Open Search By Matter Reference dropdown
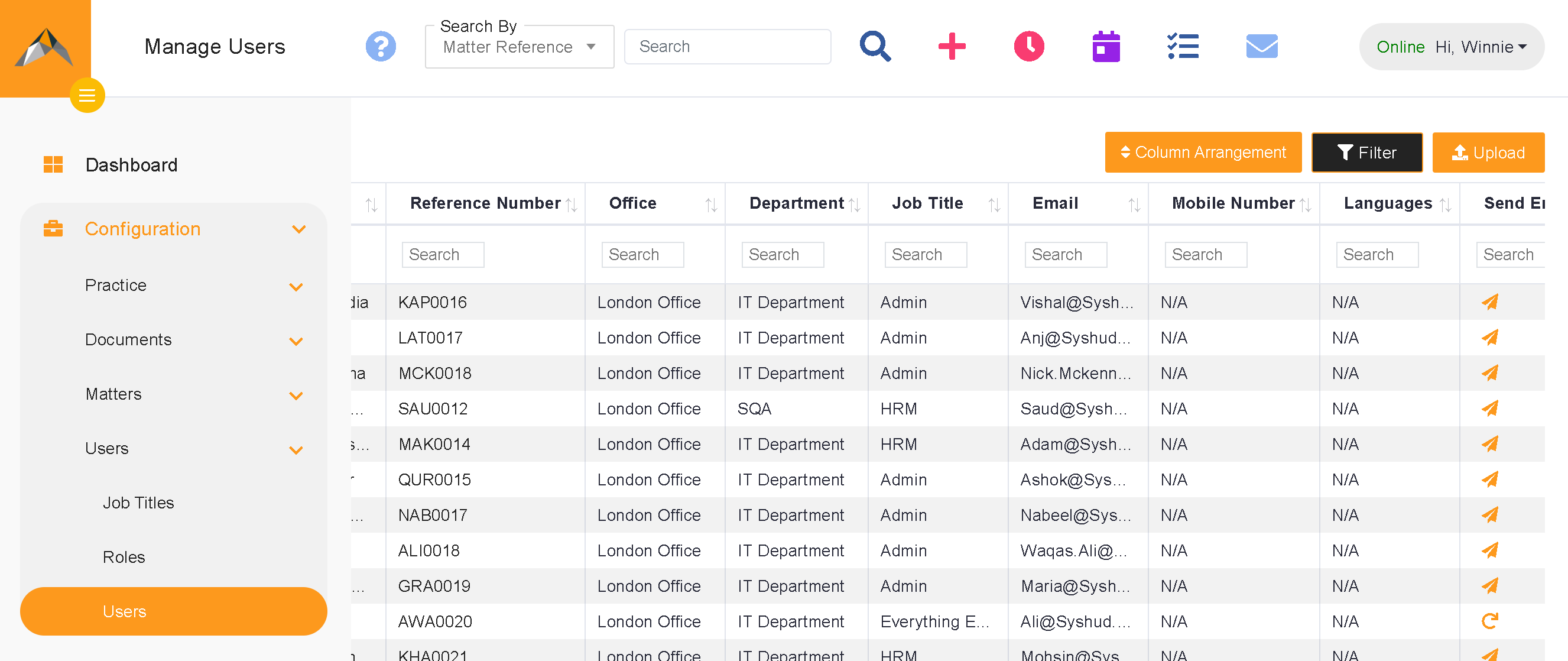 tap(519, 47)
